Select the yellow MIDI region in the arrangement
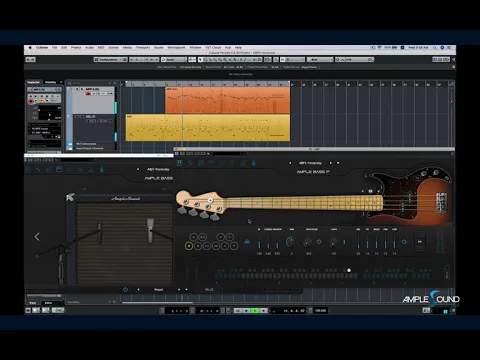The image size is (480, 360). coord(208,128)
